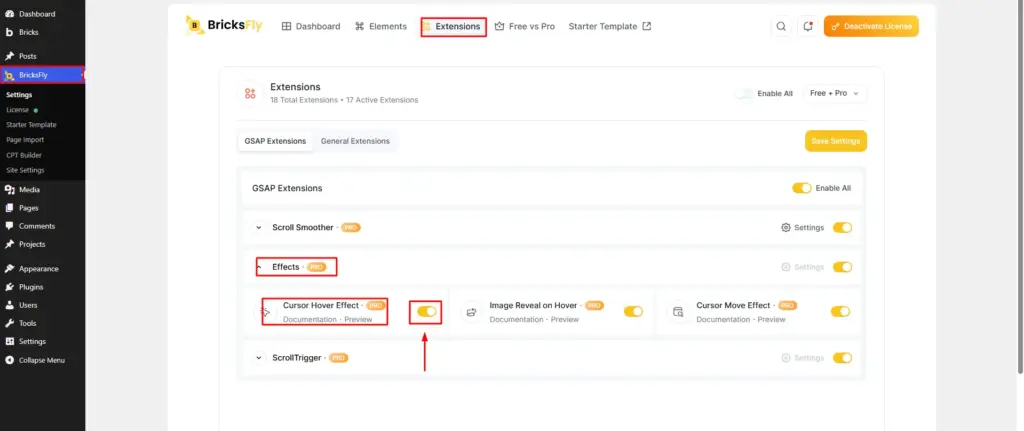Viewport: 1024px width, 431px height.
Task: Switch to the General Extensions tab
Action: pyautogui.click(x=355, y=141)
